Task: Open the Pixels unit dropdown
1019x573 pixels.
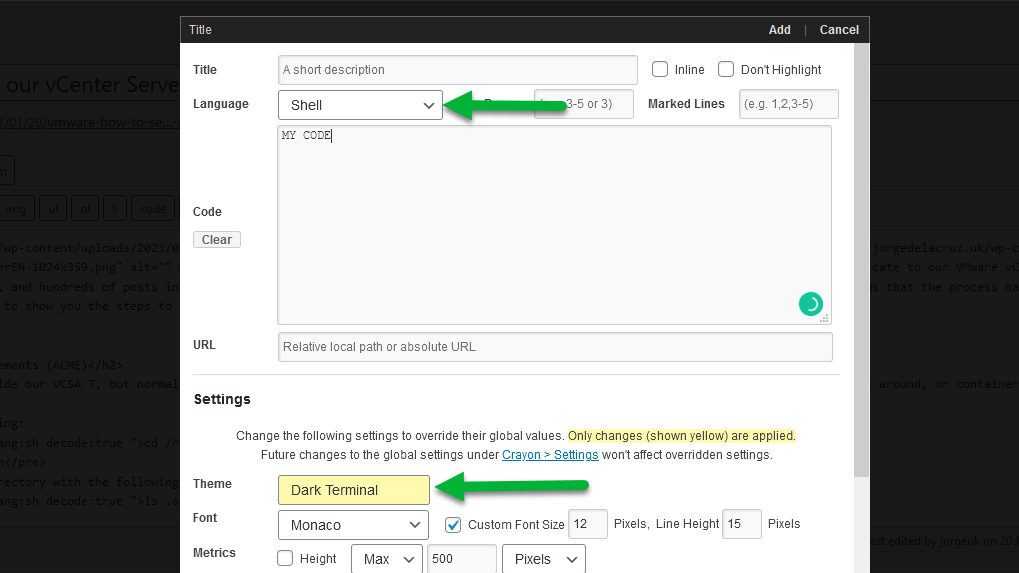Action: click(544, 559)
